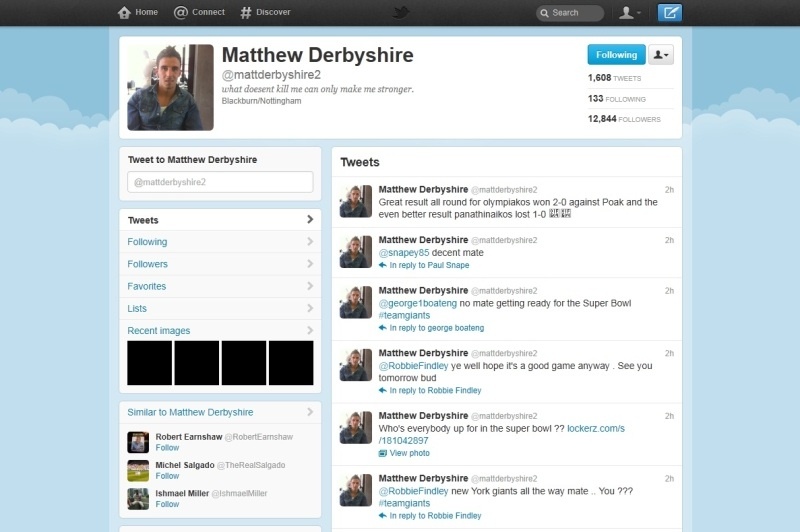This screenshot has height=532, width=800.
Task: Click View photo under super bowl tweet
Action: pos(410,453)
